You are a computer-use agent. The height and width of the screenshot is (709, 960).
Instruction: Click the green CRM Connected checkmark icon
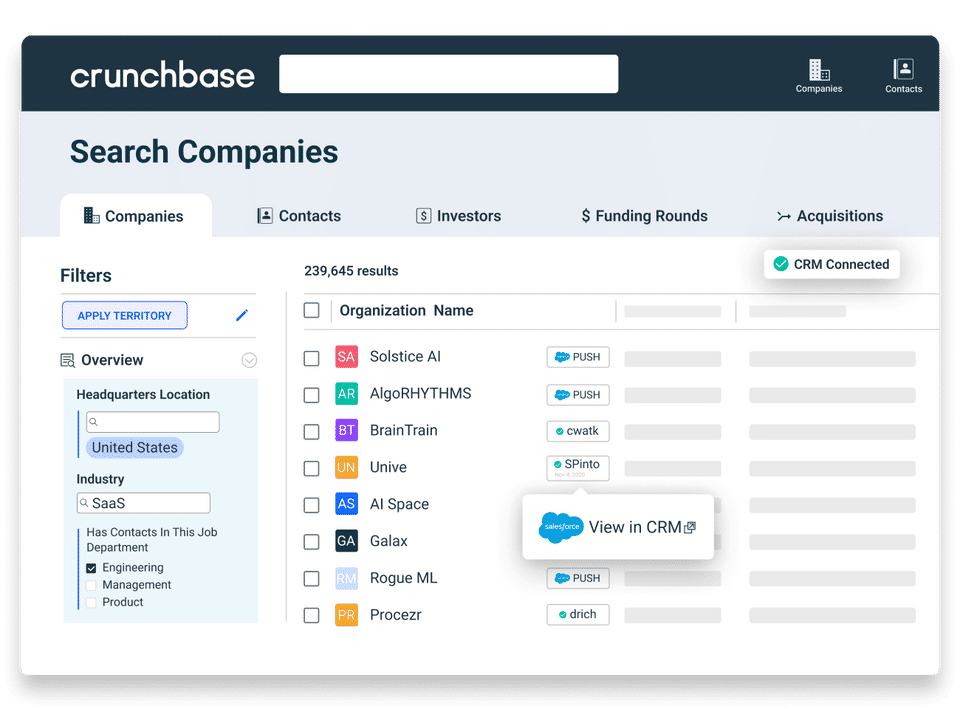781,264
